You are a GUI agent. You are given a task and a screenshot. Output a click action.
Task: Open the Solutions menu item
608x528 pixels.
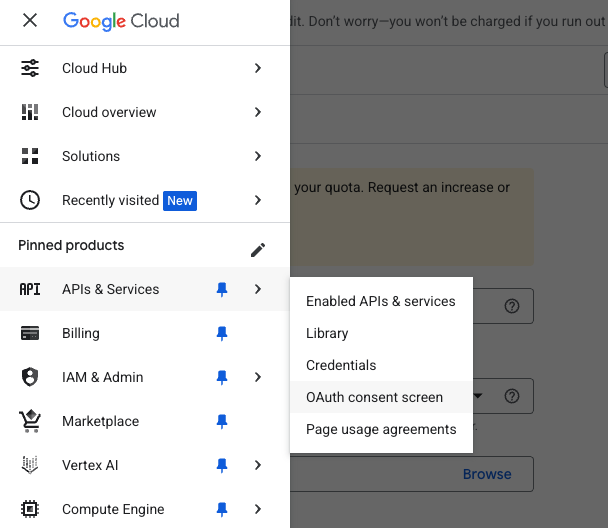click(x=145, y=156)
